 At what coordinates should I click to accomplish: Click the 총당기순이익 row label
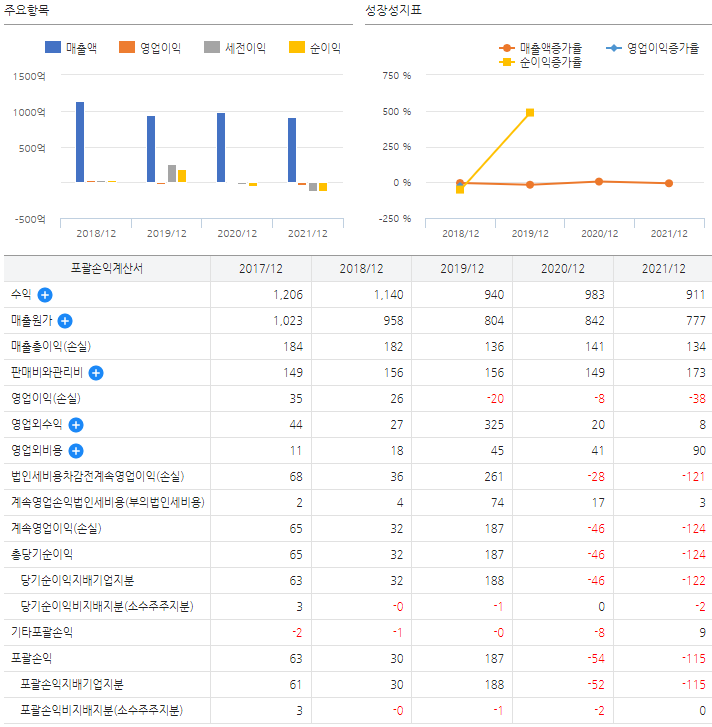(x=42, y=555)
